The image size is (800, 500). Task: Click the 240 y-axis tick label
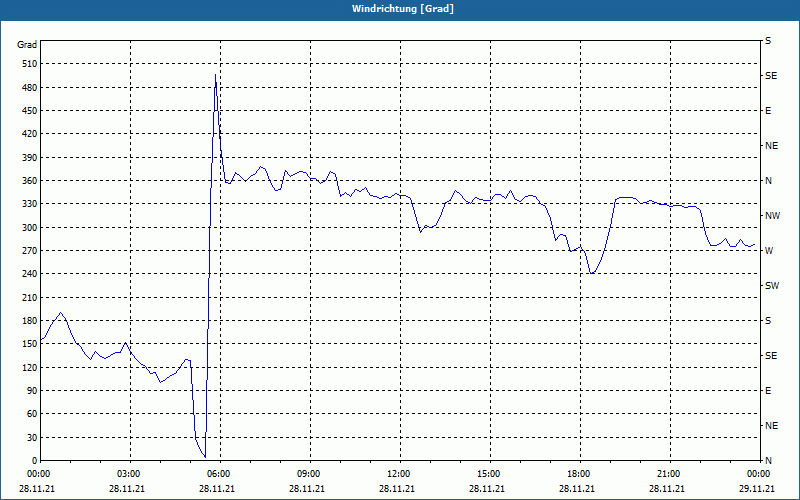tap(30, 274)
